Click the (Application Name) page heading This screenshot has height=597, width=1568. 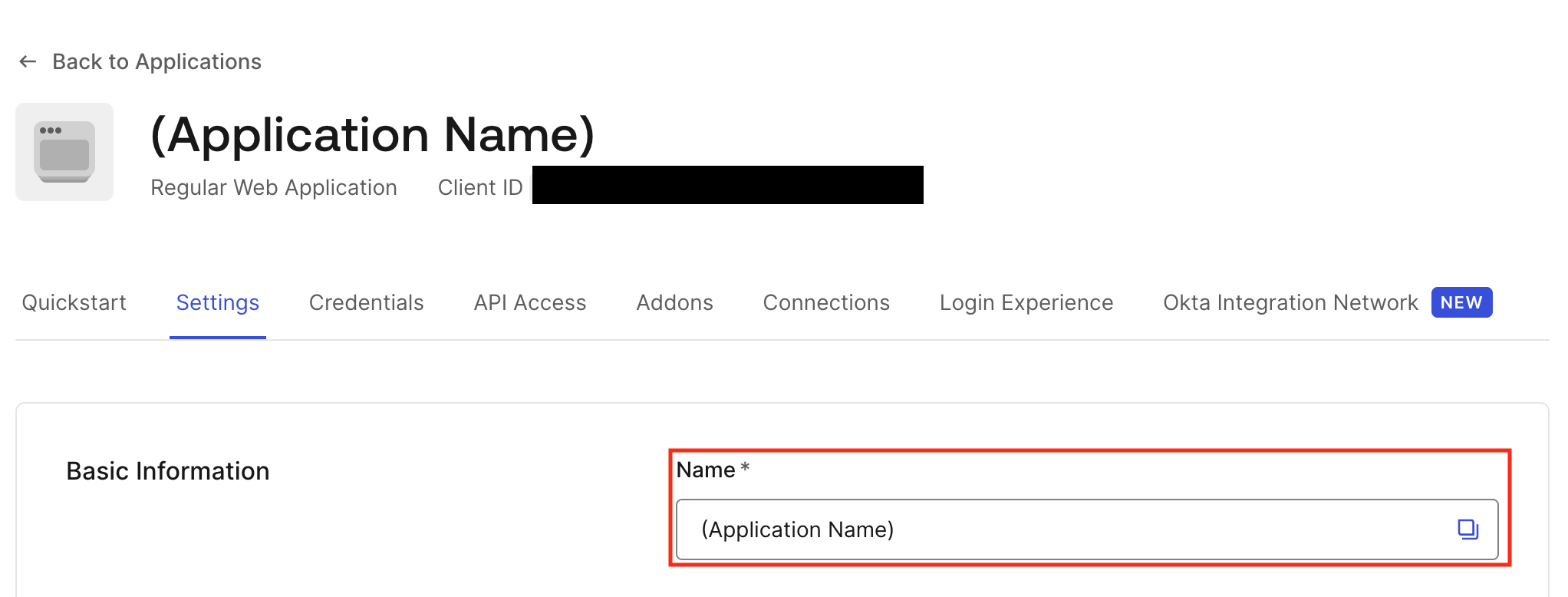pos(373,135)
